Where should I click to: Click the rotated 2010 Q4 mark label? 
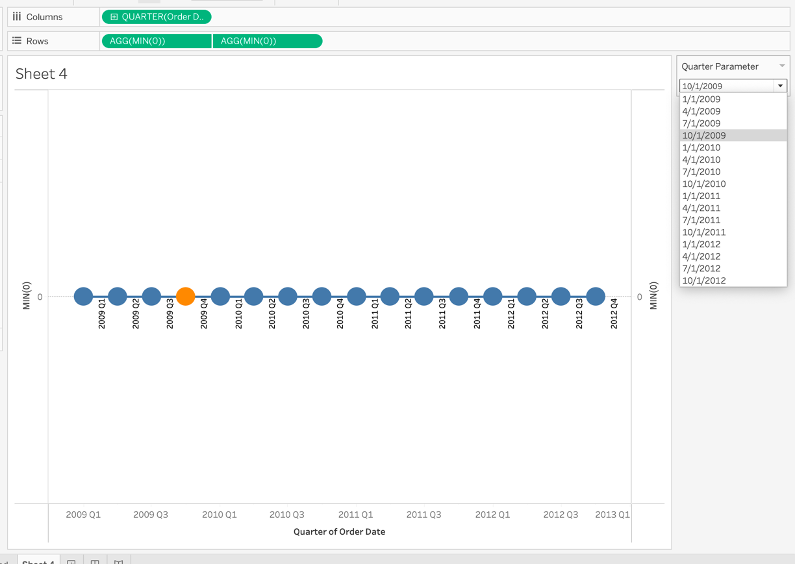pos(340,313)
